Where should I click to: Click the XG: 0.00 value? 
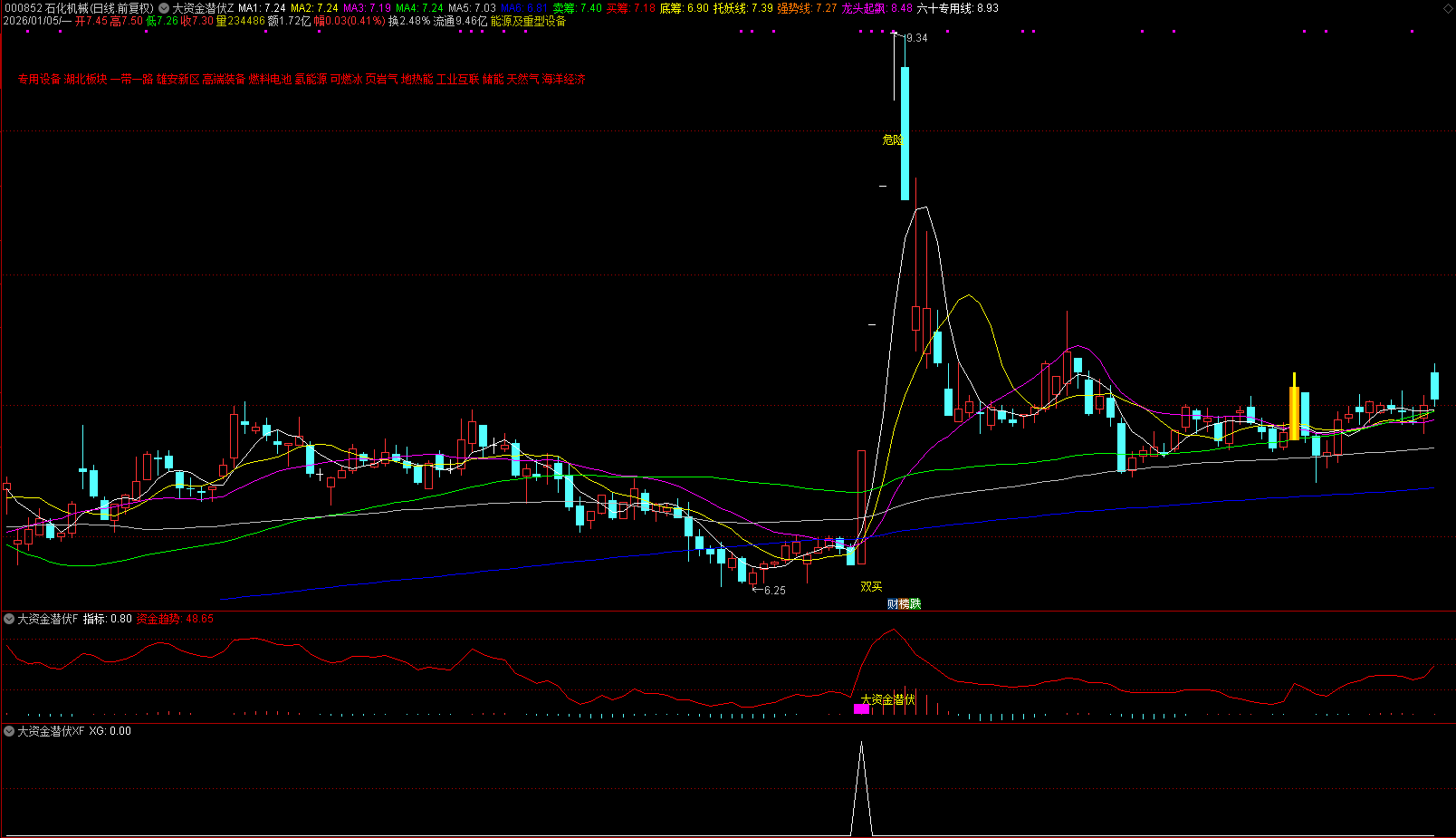110,731
